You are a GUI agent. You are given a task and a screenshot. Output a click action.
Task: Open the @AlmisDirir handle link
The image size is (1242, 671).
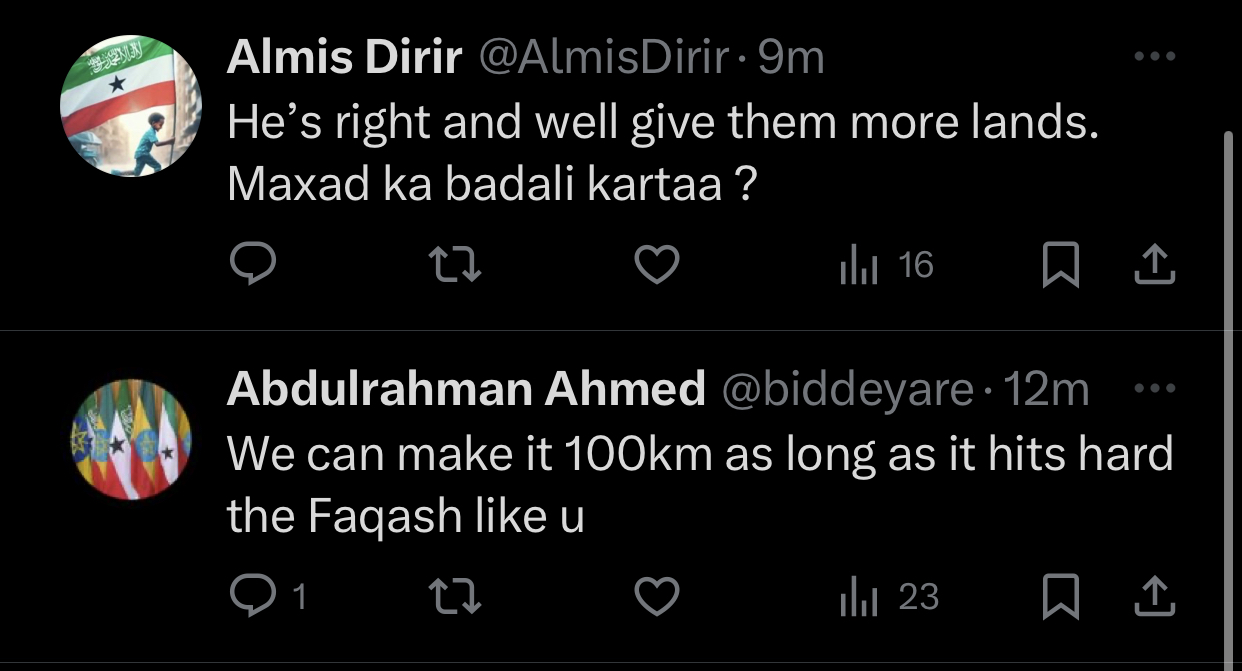[604, 59]
